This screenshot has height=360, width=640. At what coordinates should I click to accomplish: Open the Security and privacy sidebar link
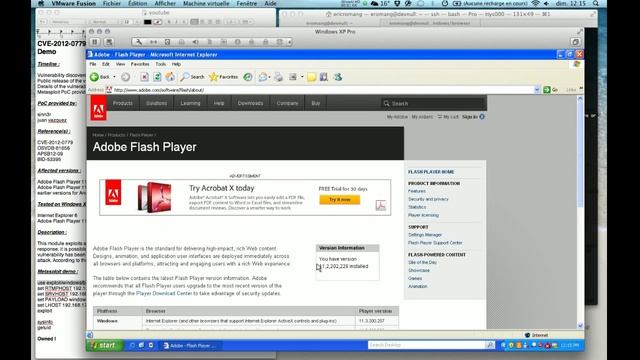[x=428, y=199]
